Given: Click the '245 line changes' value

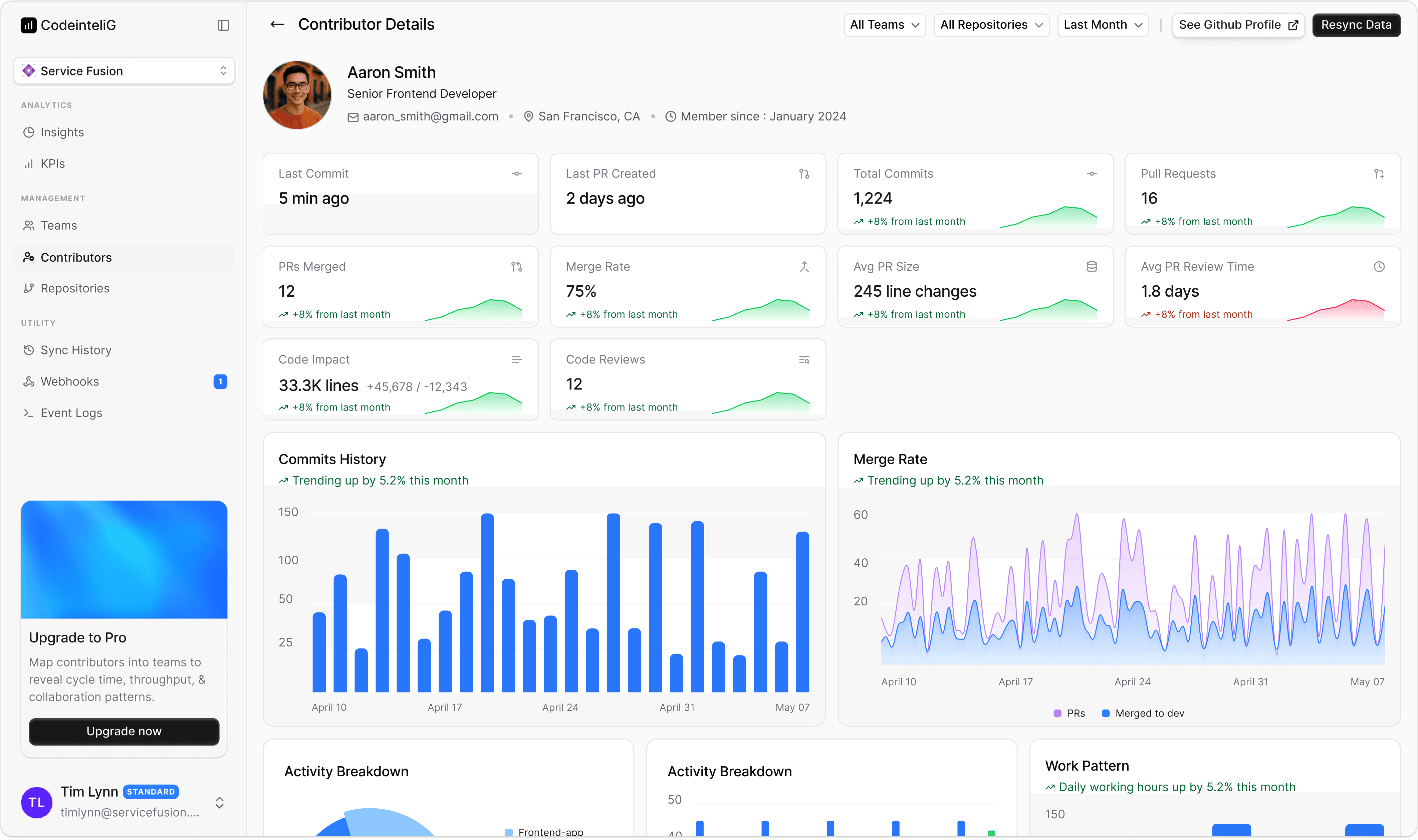Looking at the screenshot, I should pyautogui.click(x=915, y=291).
